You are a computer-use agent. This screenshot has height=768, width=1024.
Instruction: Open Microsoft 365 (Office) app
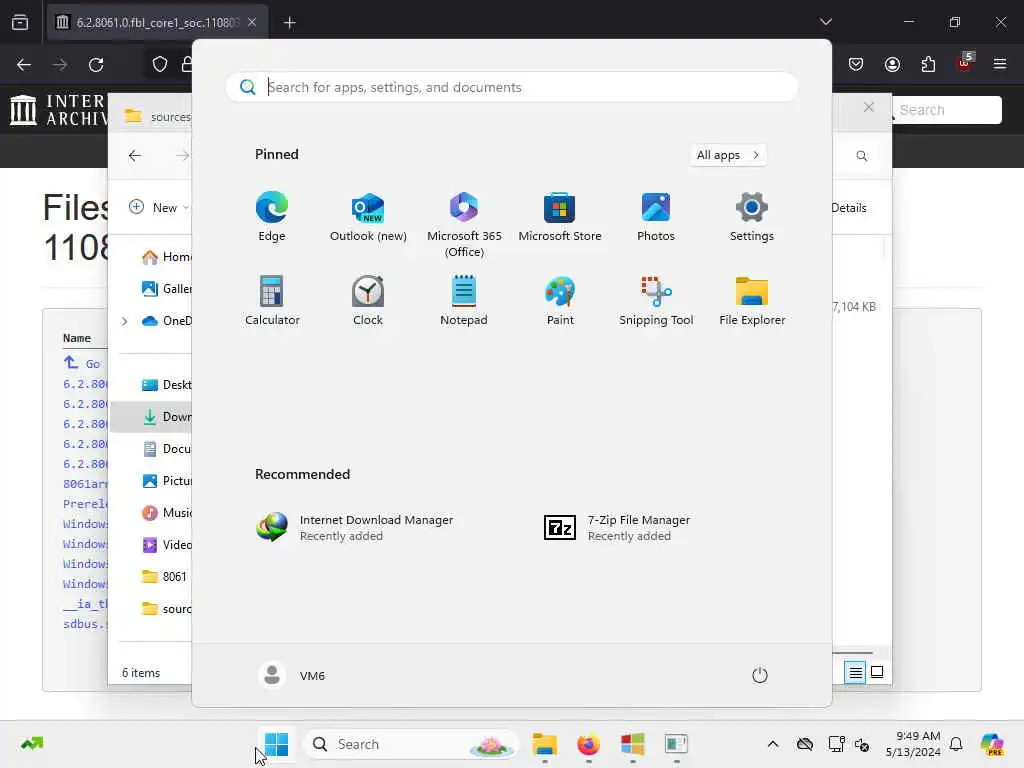click(464, 224)
